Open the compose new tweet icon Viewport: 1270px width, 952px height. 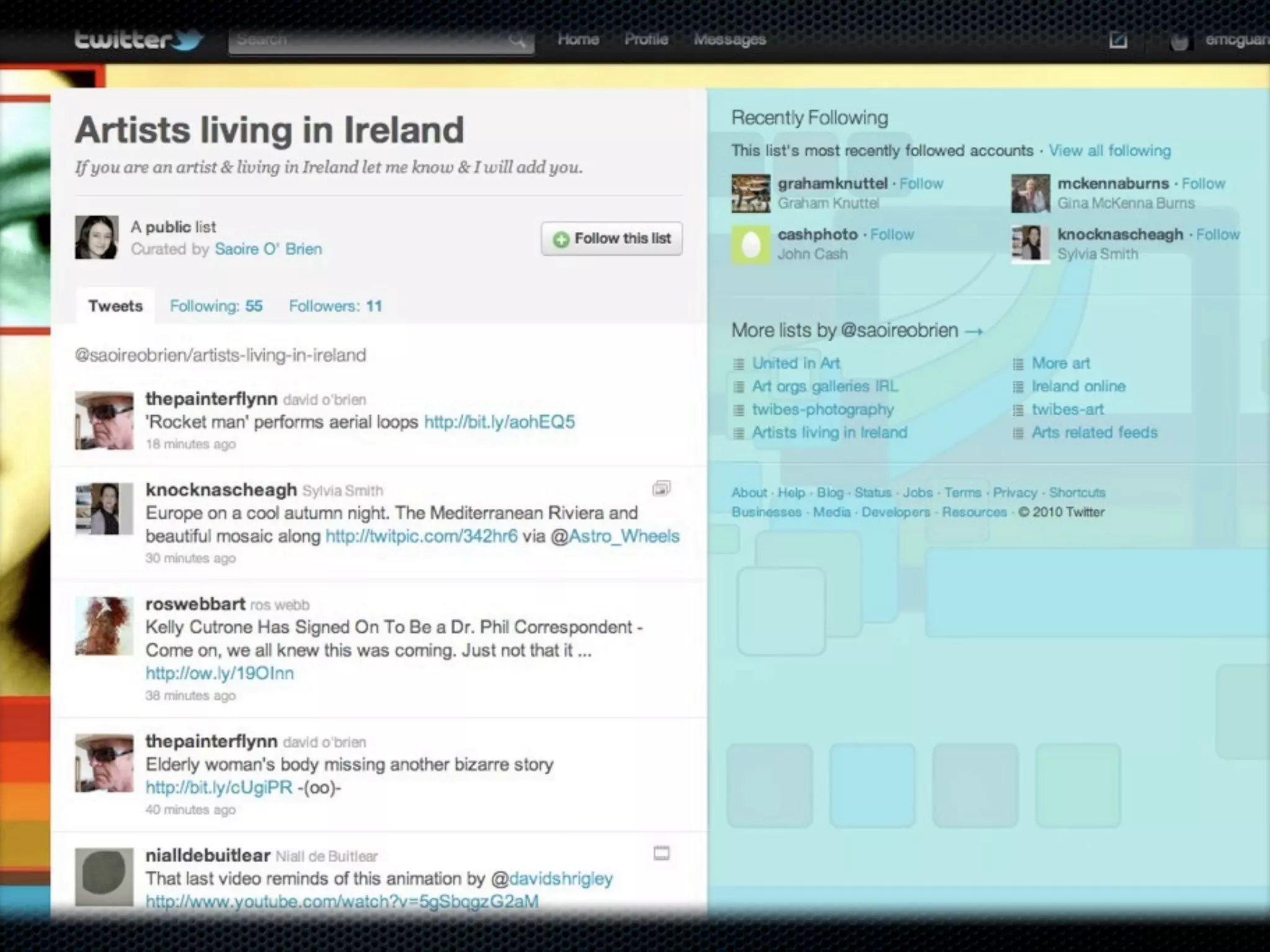tap(1118, 40)
